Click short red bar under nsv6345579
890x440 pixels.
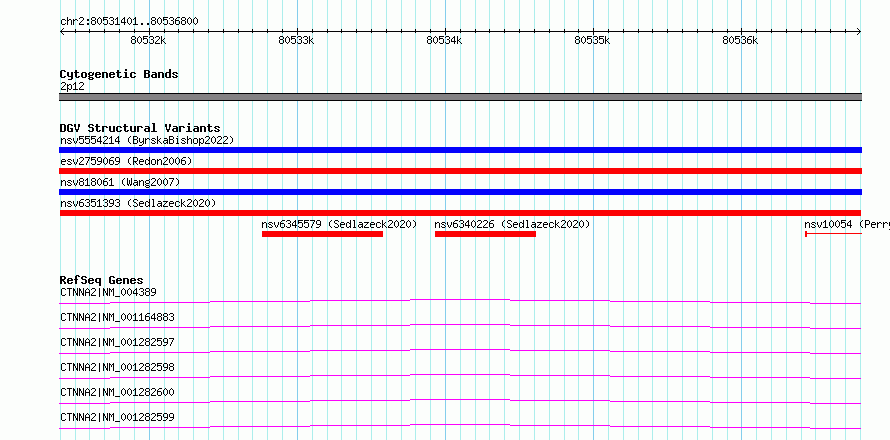point(322,234)
